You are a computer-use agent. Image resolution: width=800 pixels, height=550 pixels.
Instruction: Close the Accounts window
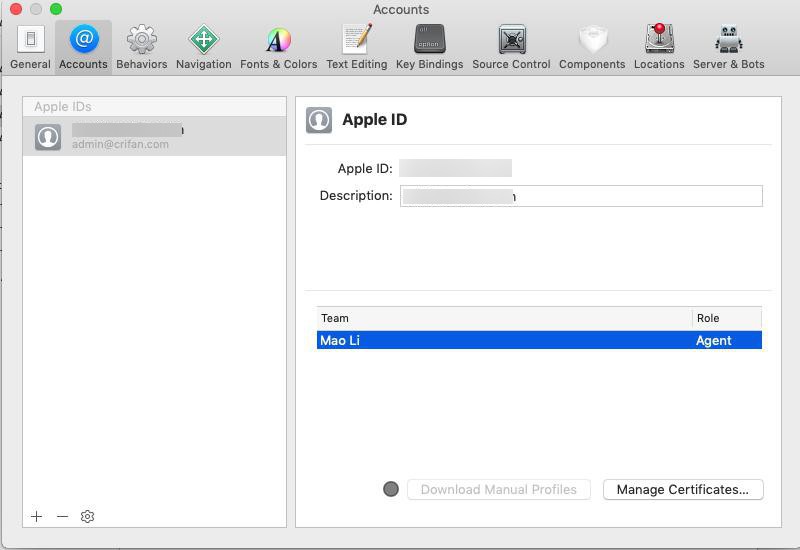click(16, 9)
